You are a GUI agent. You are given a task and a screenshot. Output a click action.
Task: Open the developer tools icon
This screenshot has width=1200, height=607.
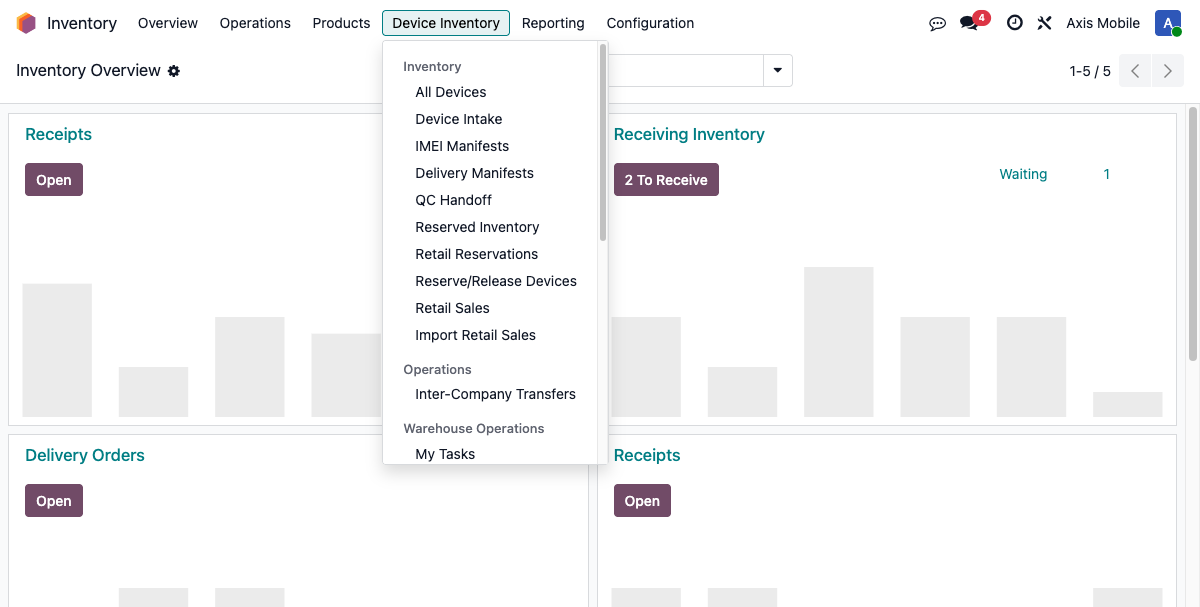point(1044,23)
